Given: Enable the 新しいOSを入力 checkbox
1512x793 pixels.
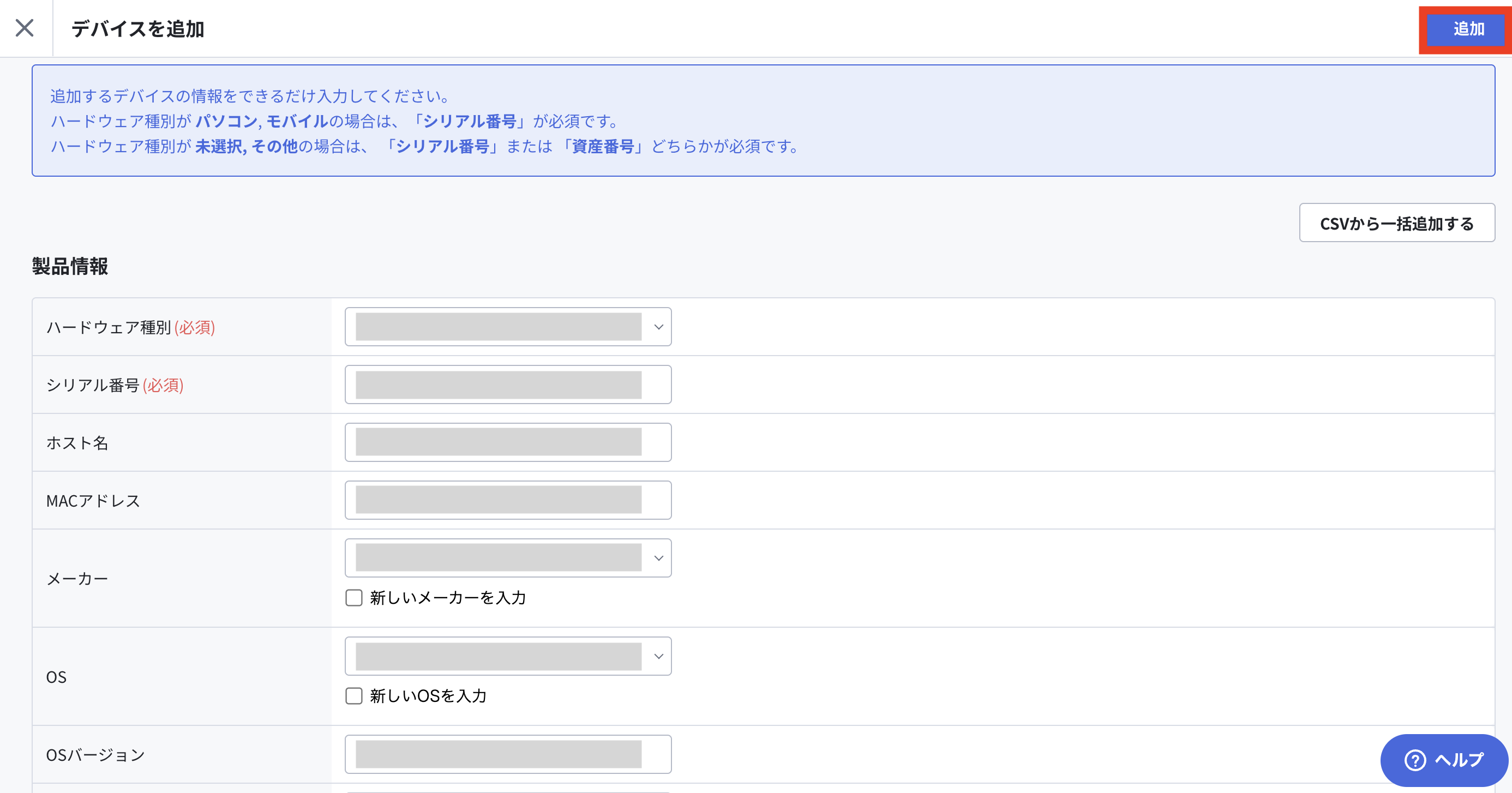Looking at the screenshot, I should [x=354, y=695].
